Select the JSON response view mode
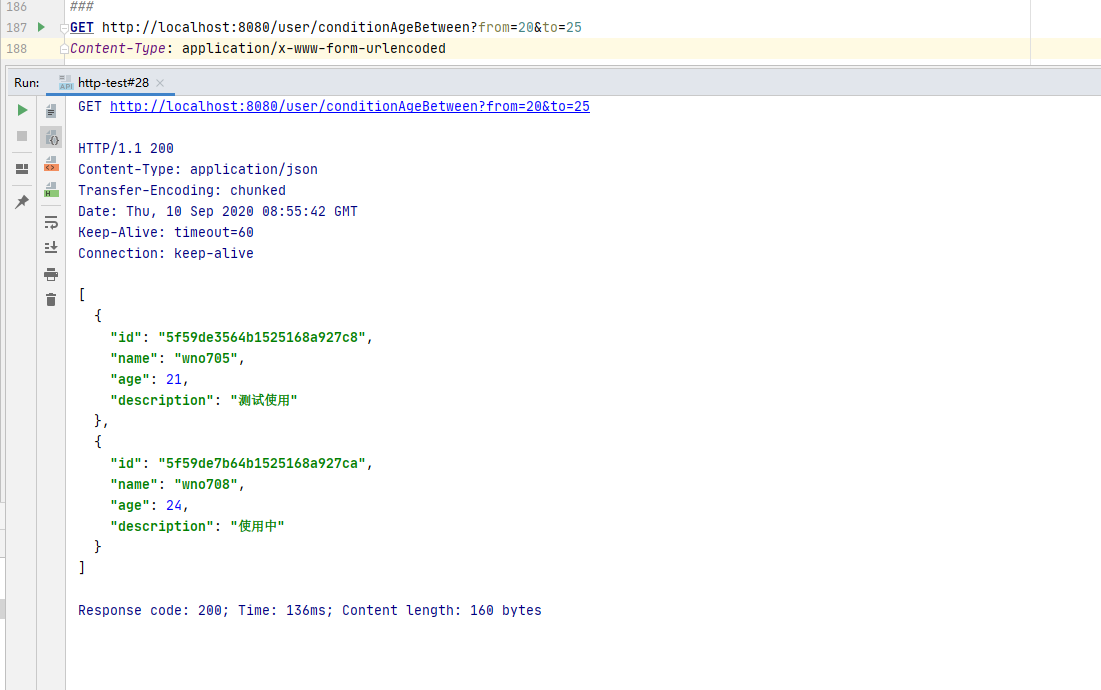 [51, 138]
